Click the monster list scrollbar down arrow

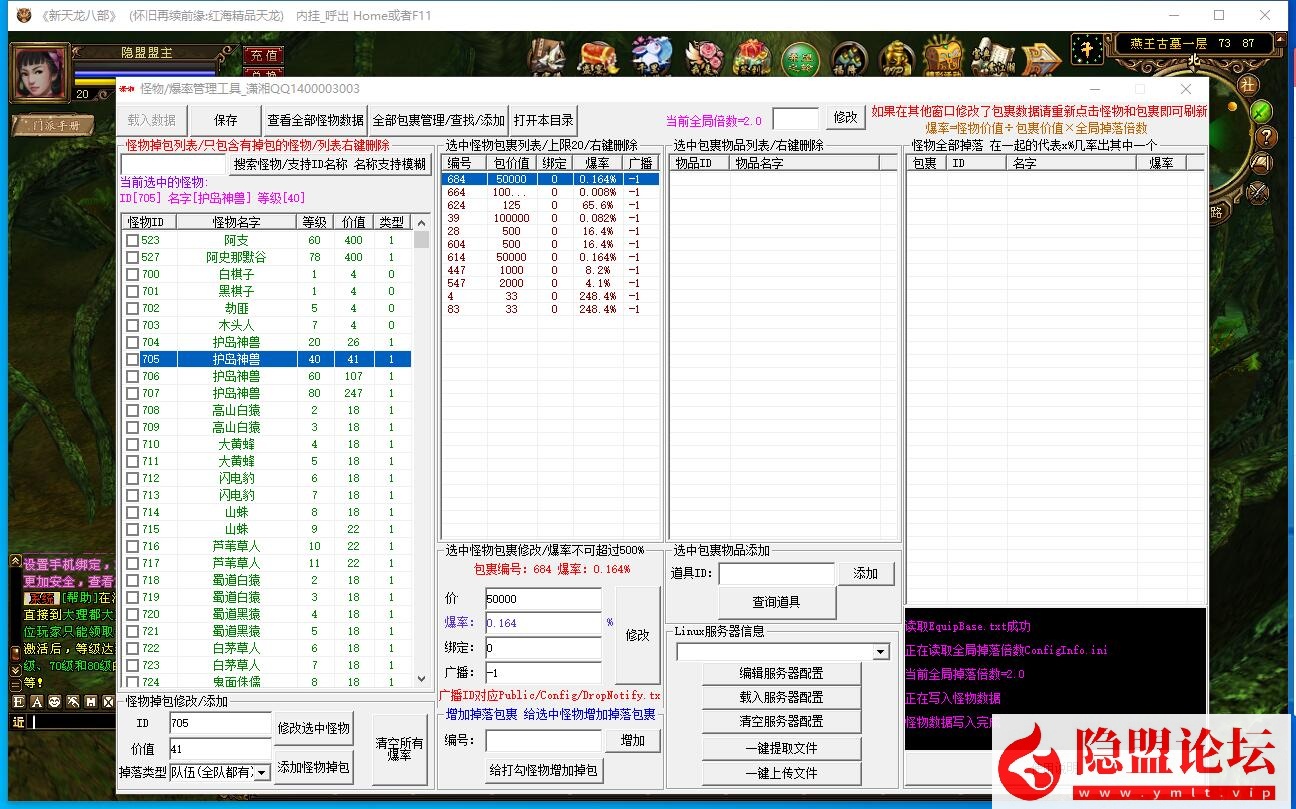421,679
